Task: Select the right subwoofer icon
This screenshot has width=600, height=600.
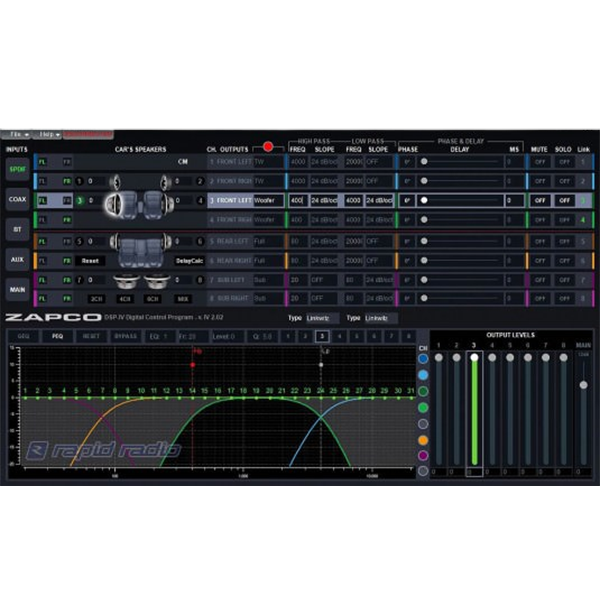Action: (158, 281)
